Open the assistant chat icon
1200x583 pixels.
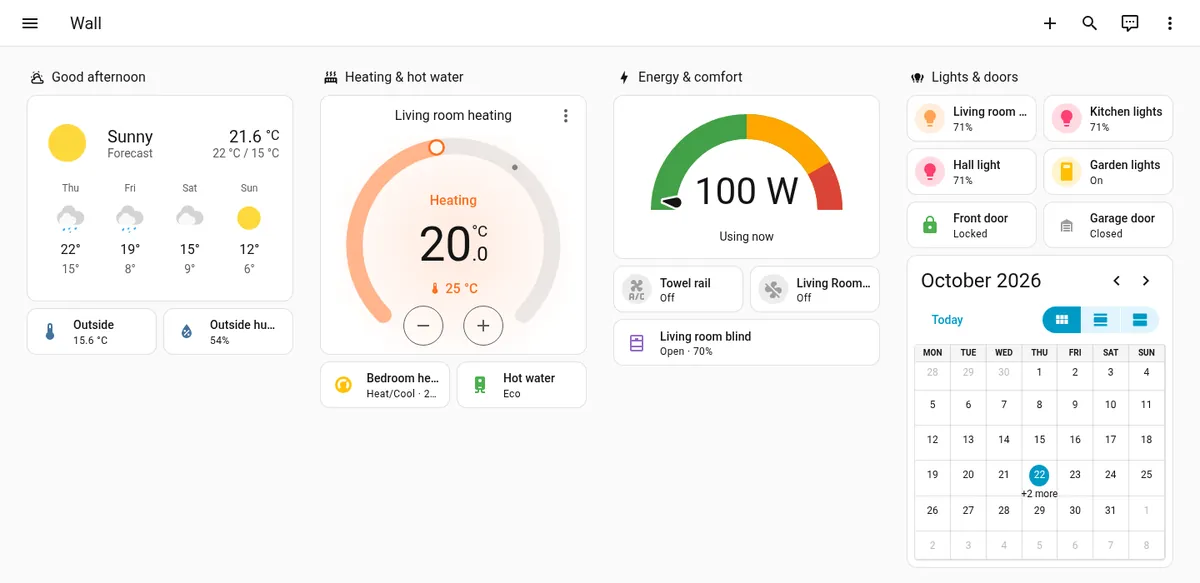click(1130, 23)
